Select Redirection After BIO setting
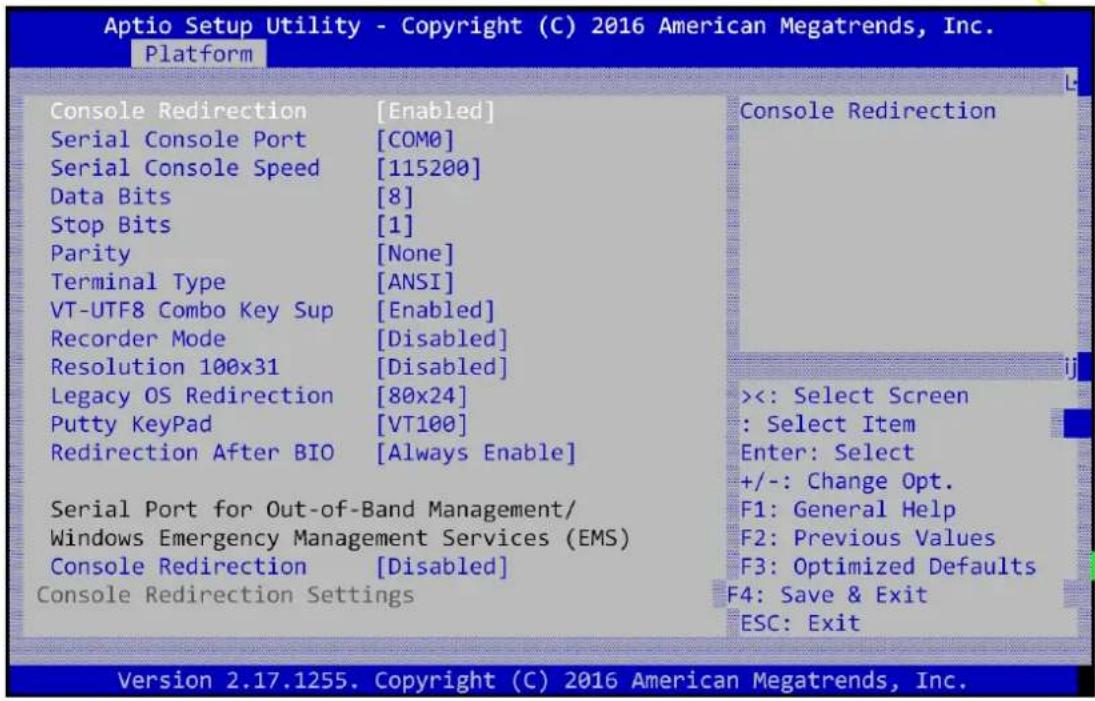Viewport: 1095px width, 701px height. 191,453
